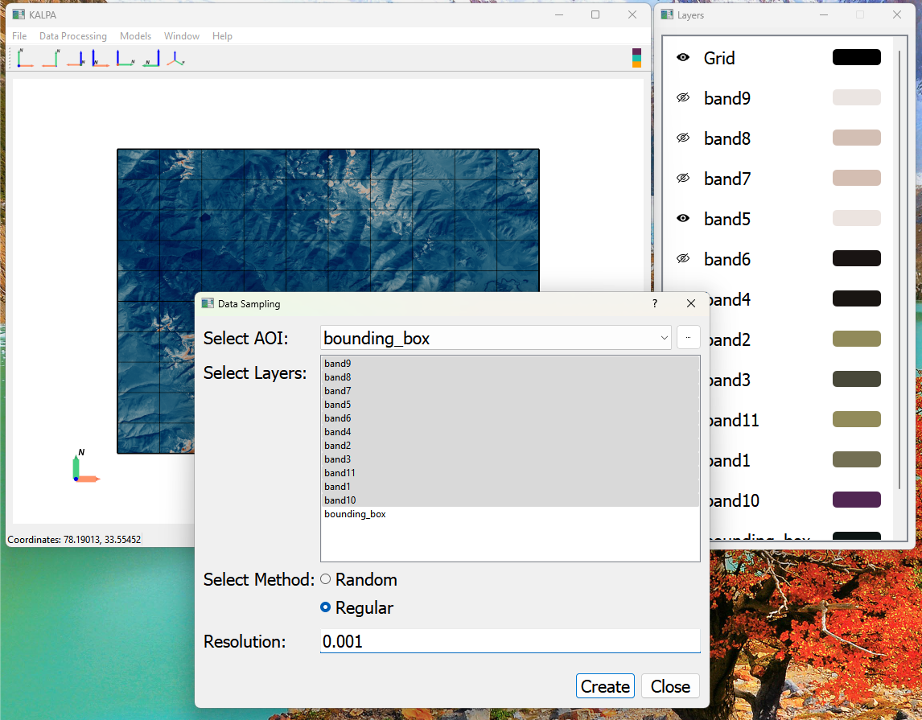Show the band9 layer via eye icon
Screen dimensions: 922x720
click(x=683, y=98)
